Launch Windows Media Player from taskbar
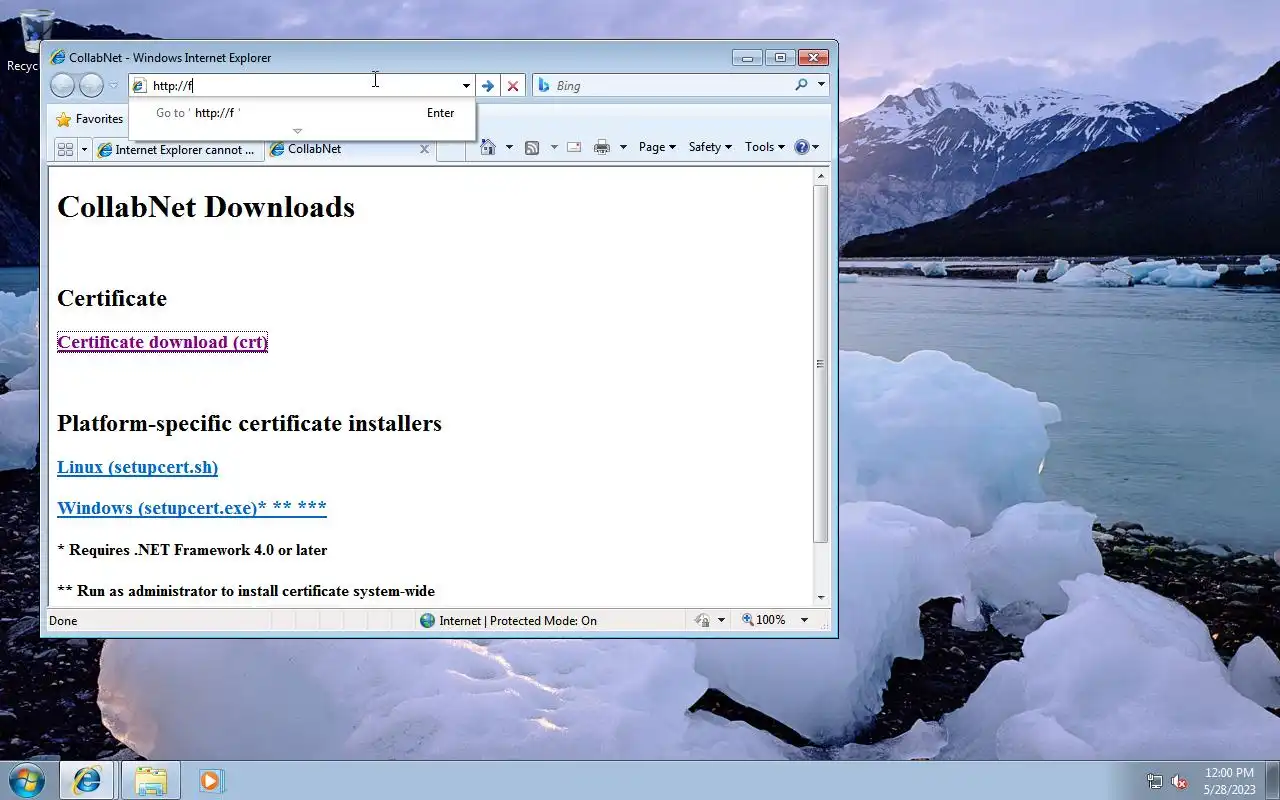The height and width of the screenshot is (800, 1280). (210, 780)
